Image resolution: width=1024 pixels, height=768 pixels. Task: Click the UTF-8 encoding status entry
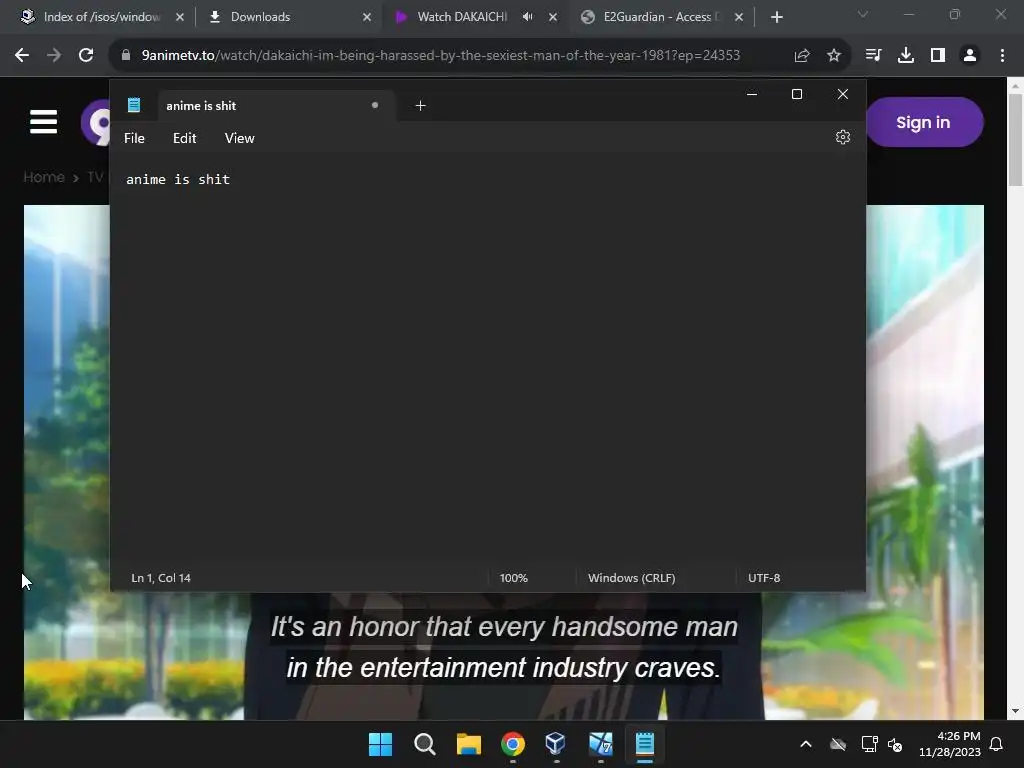point(764,578)
